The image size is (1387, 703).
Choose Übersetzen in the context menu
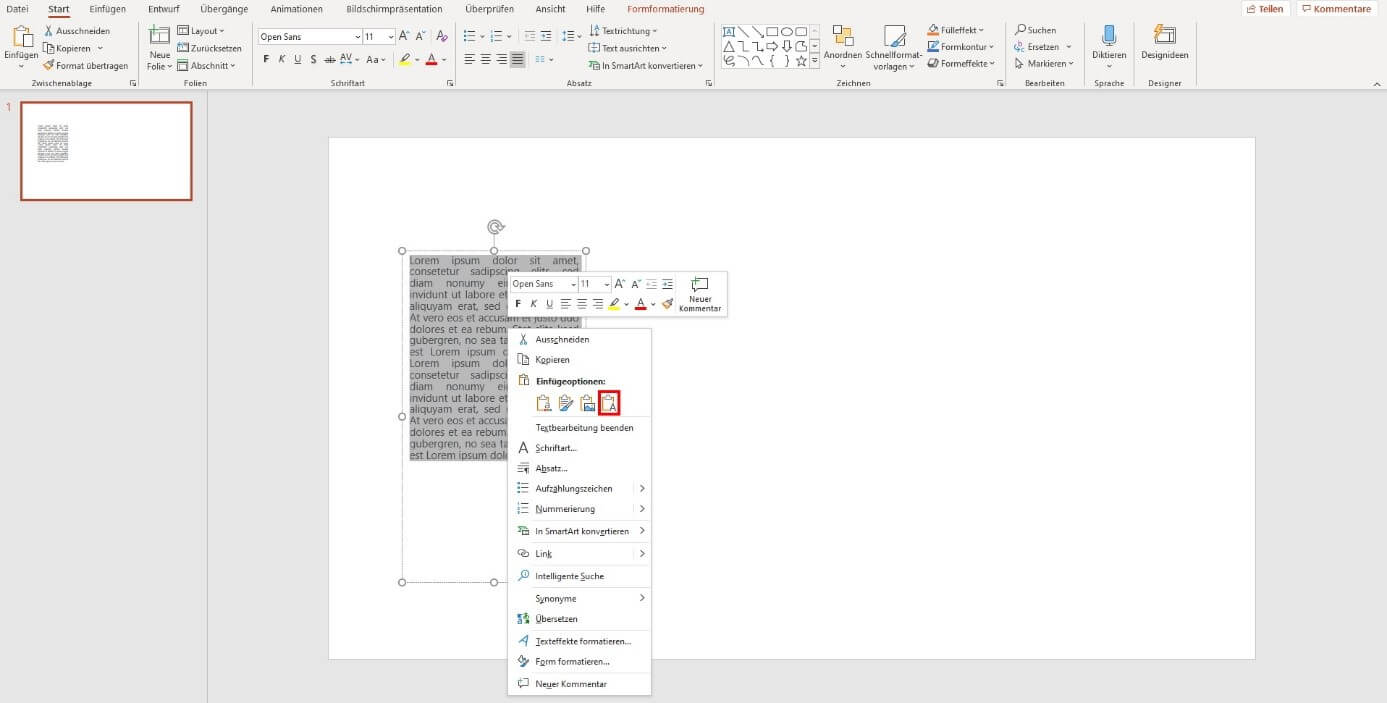580,619
